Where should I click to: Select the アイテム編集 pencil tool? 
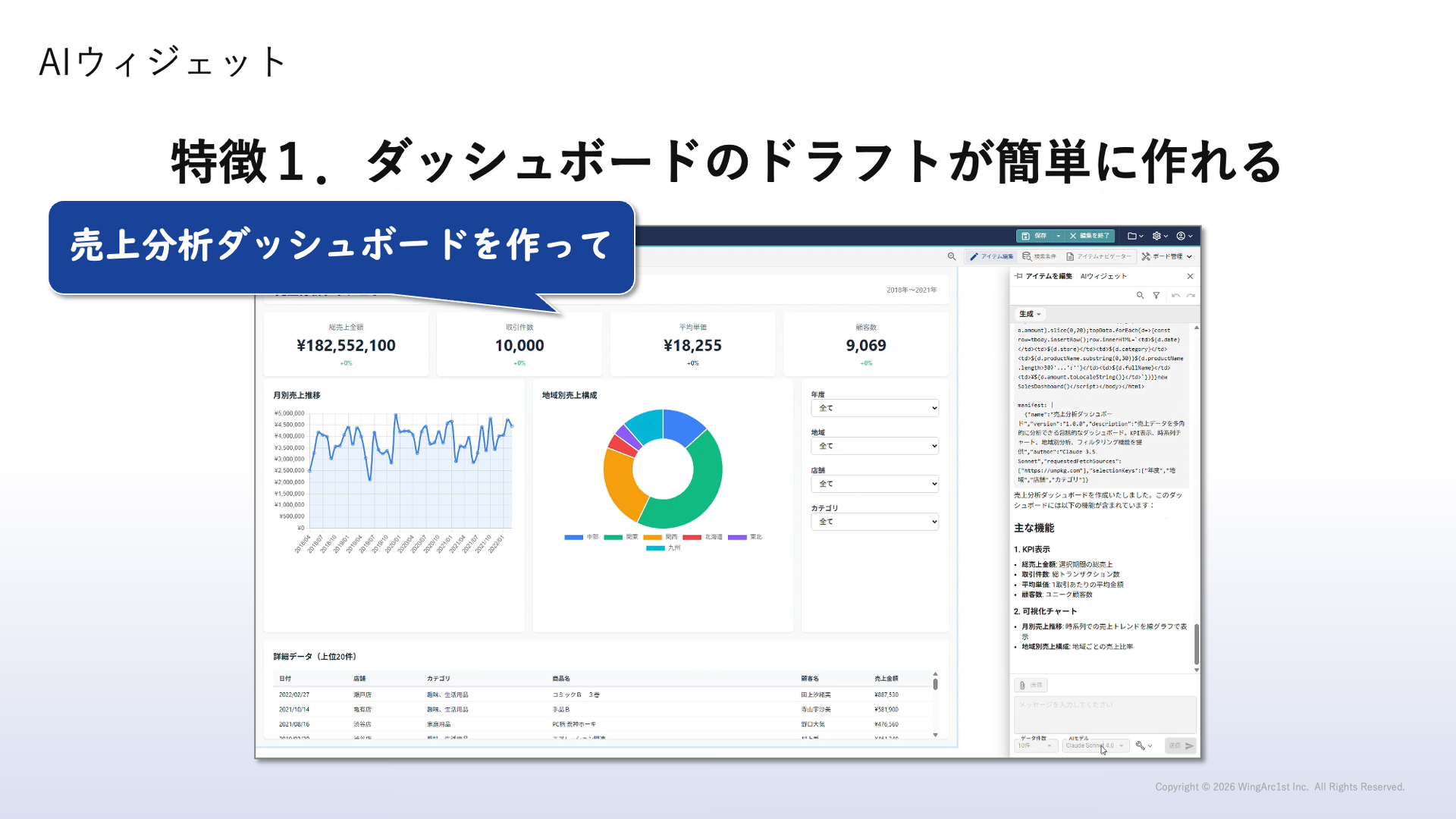pyautogui.click(x=991, y=256)
